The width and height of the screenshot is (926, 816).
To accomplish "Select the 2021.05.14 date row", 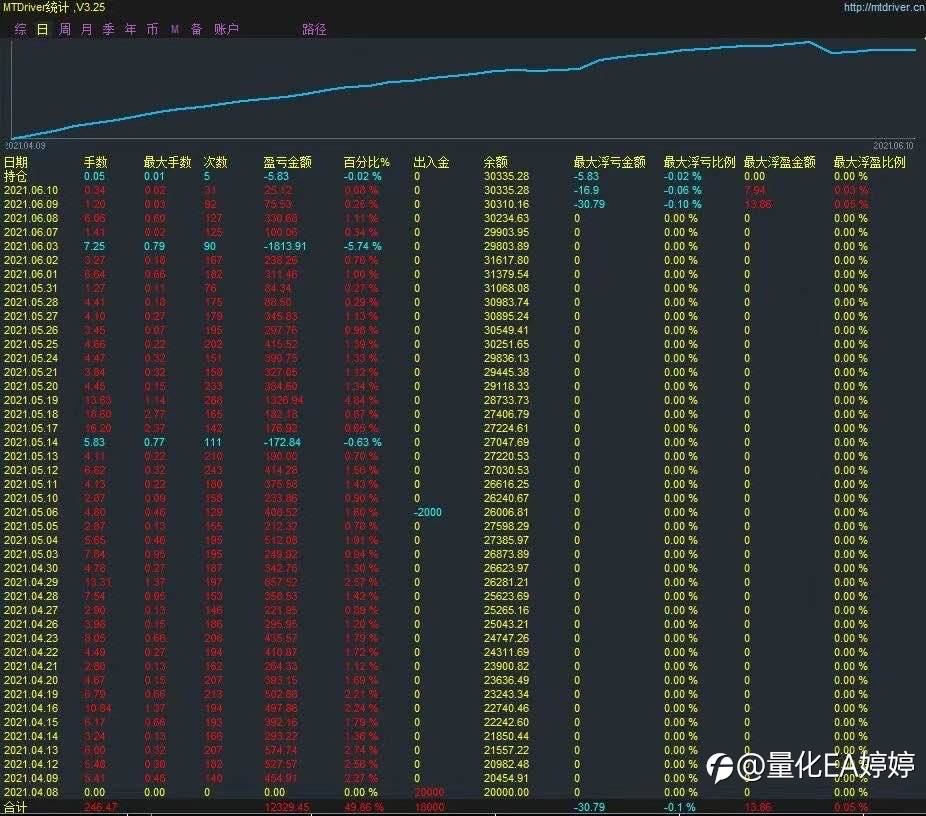I will click(x=31, y=442).
